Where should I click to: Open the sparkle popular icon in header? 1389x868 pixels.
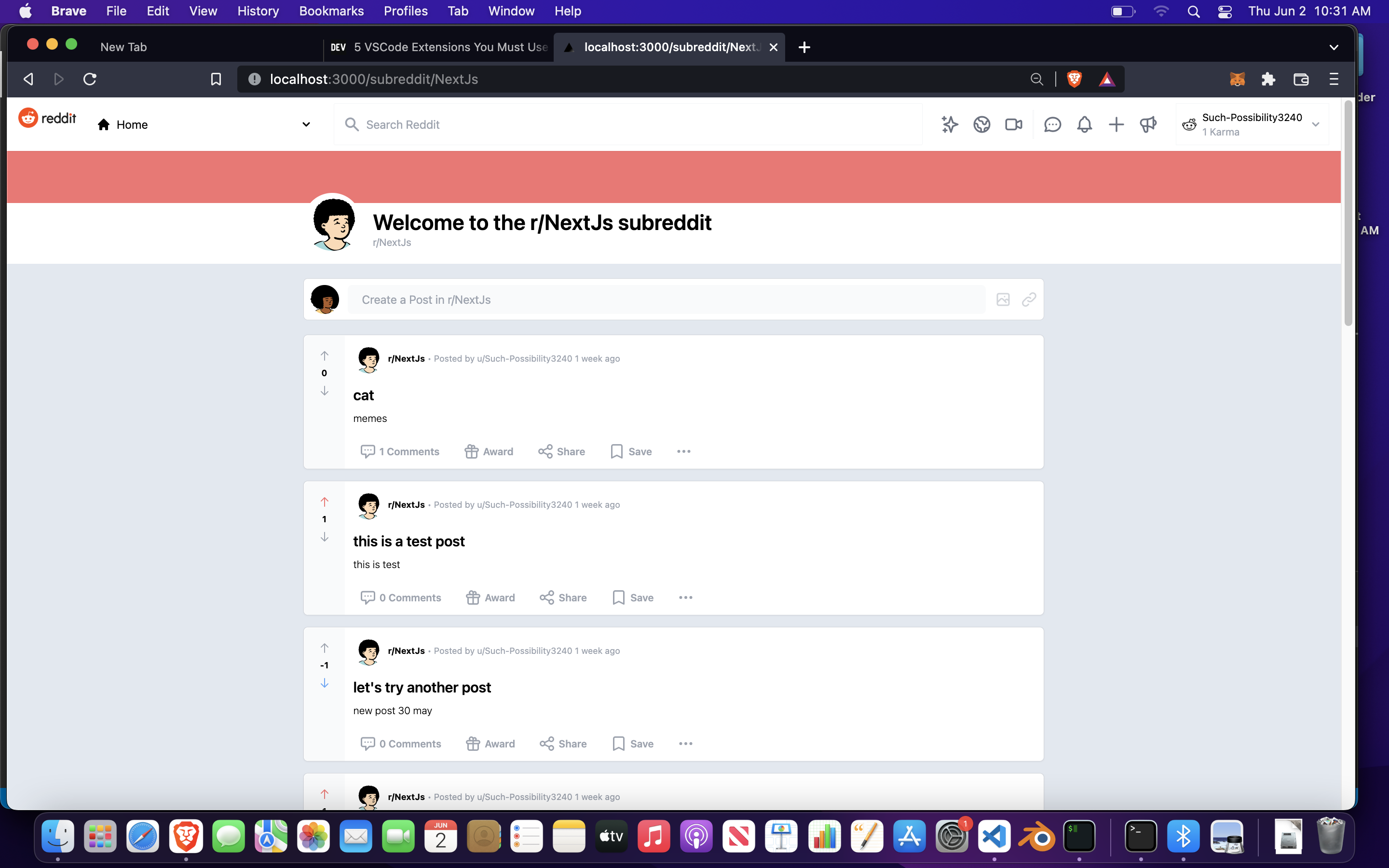[949, 124]
